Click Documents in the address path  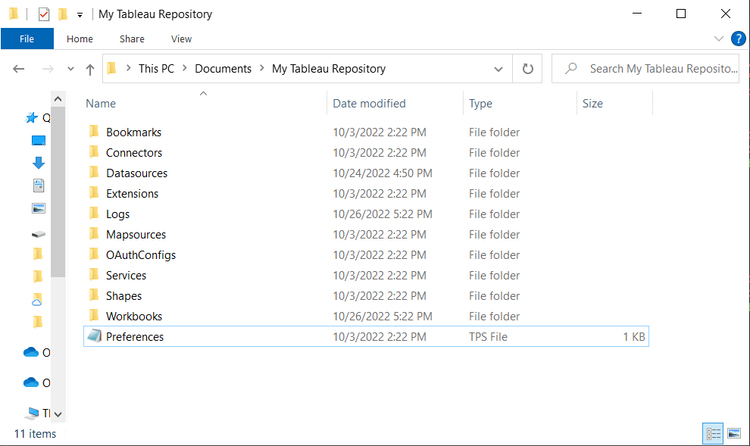[x=223, y=69]
